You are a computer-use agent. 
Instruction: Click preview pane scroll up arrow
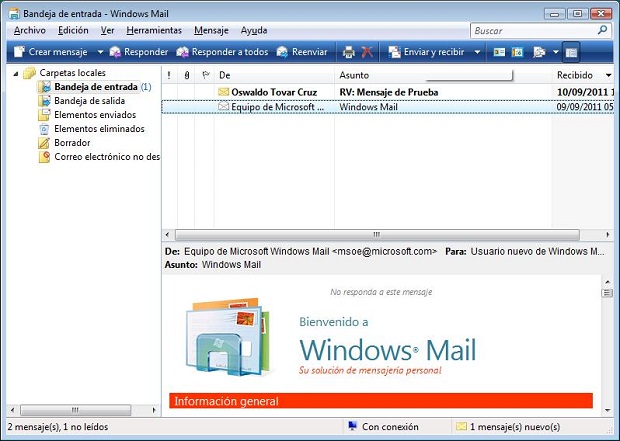607,282
